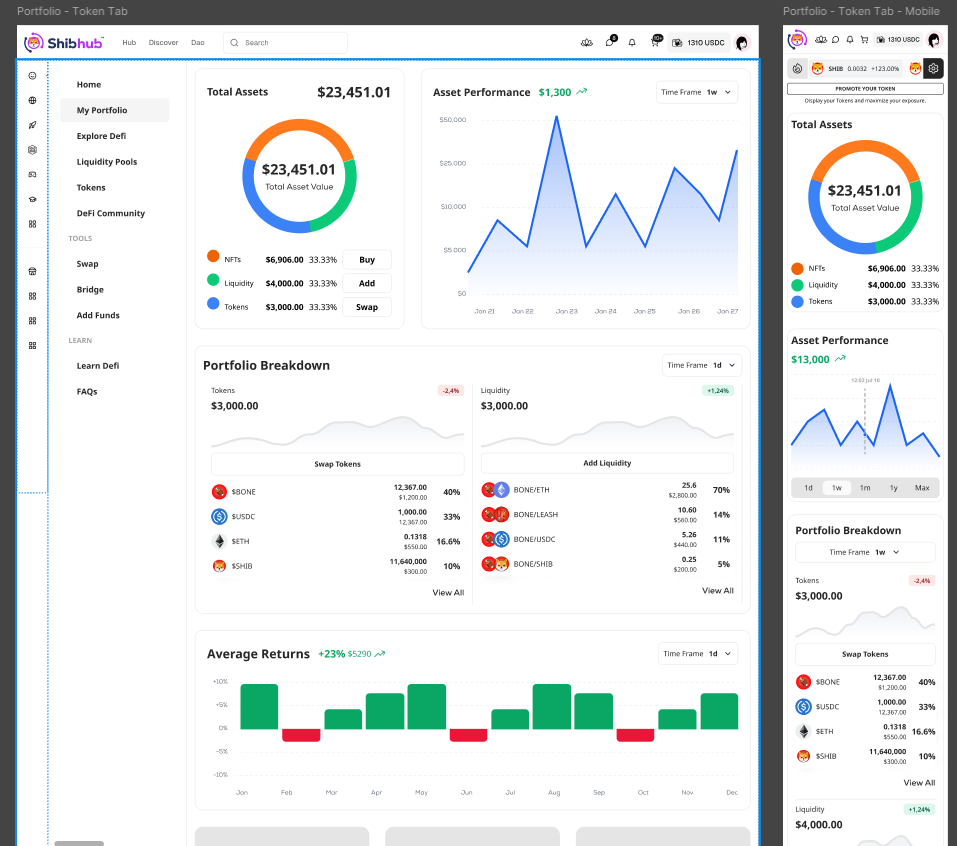The height and width of the screenshot is (846, 957).
Task: Click the blue Tokens legend dot on desktop
Action: (213, 303)
